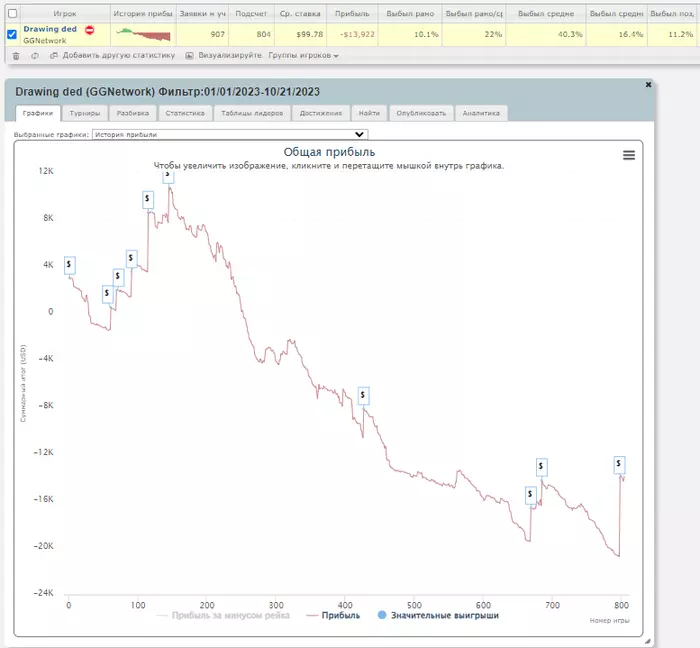Click the image icon before Визуализируйте

tap(189, 56)
